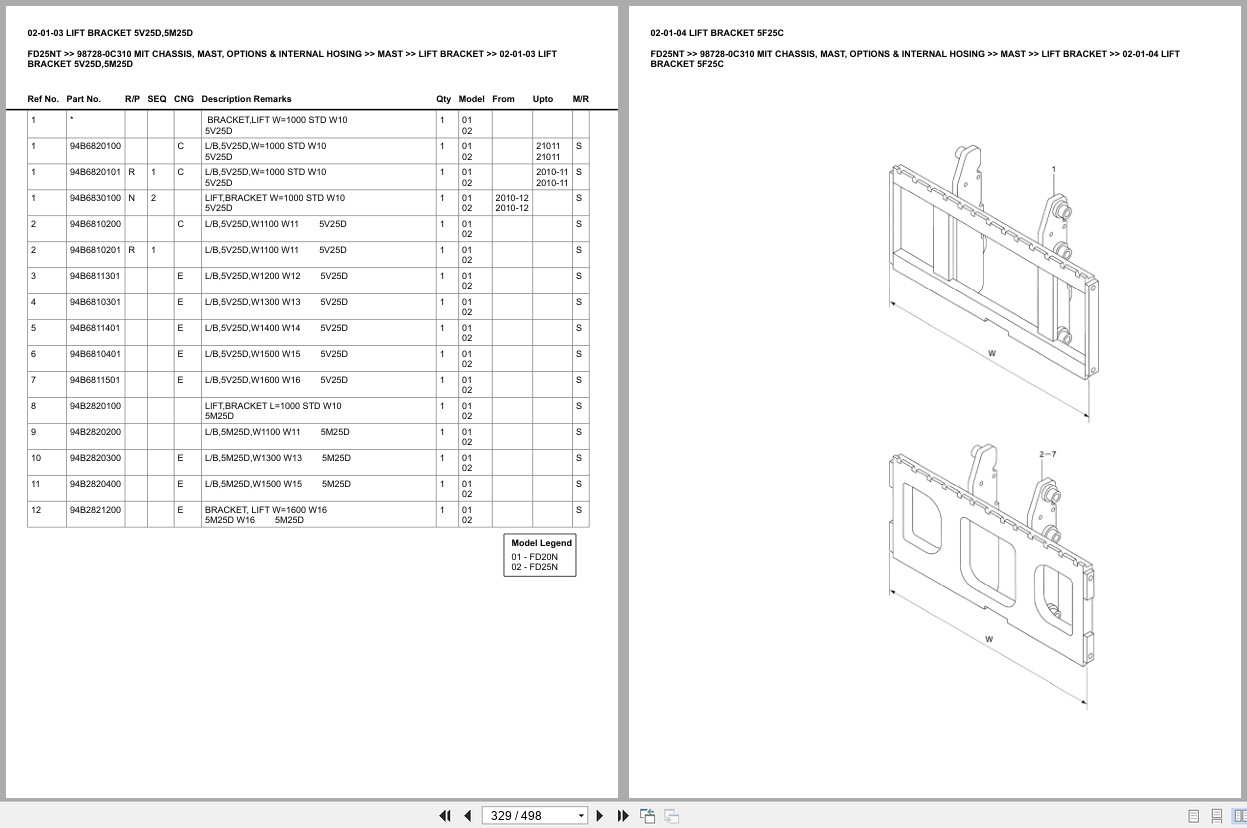The width and height of the screenshot is (1247, 828).
Task: Click the '02-01-03 LIFT BRACKET 5V25D,5M25D' heading
Action: click(110, 33)
